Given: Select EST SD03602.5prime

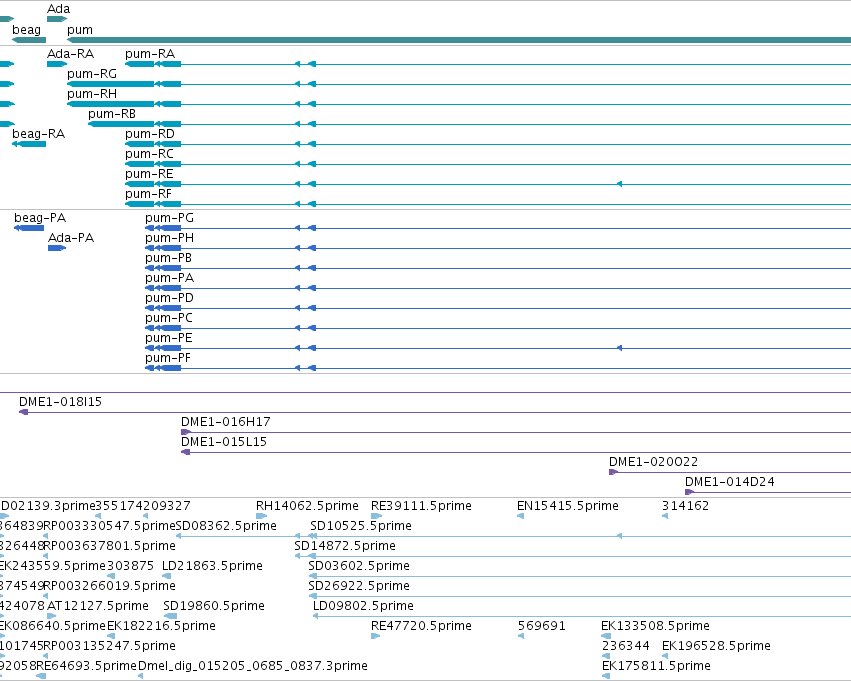Looking at the screenshot, I should (359, 567).
